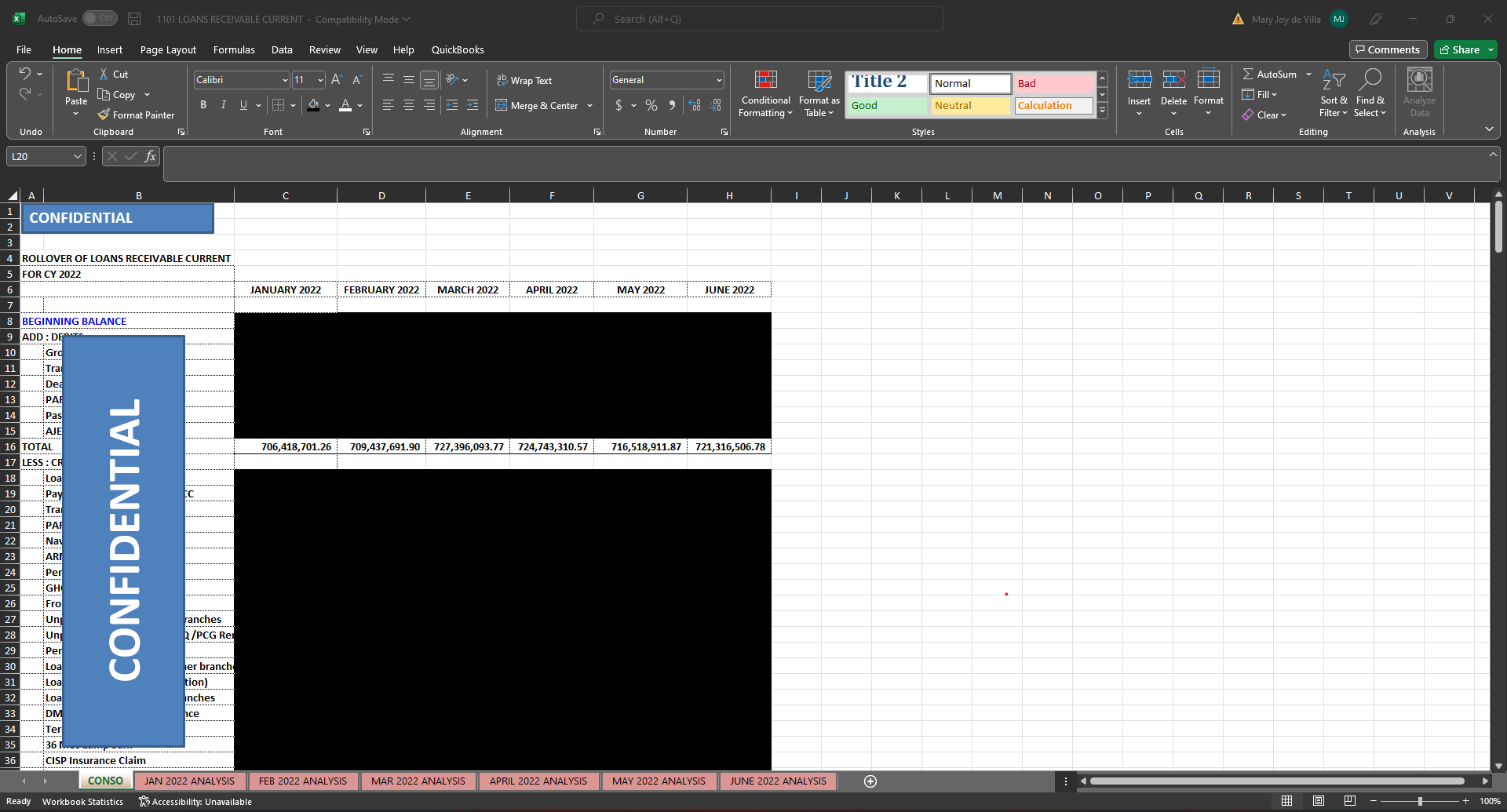Toggle Middle Align vertical alignment
This screenshot has height=812, width=1507.
click(409, 80)
